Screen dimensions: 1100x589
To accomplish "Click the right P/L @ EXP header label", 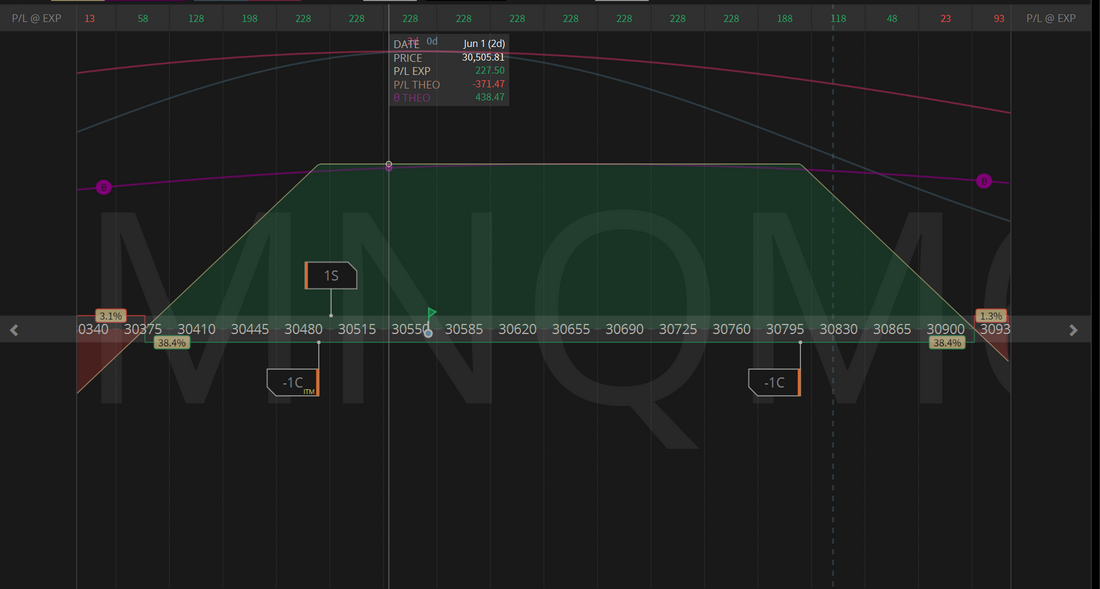I will (x=1051, y=18).
